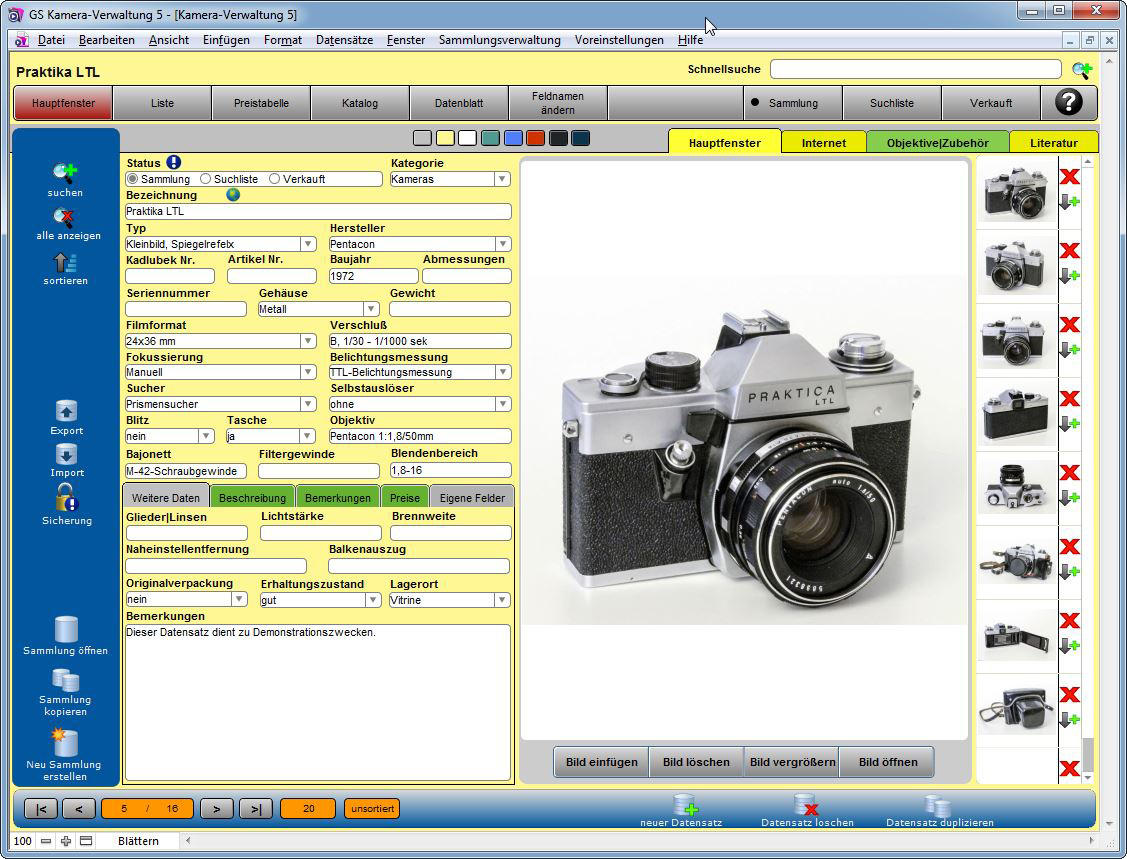This screenshot has height=859, width=1127.
Task: Click the Bild einfügen button
Action: [x=602, y=762]
